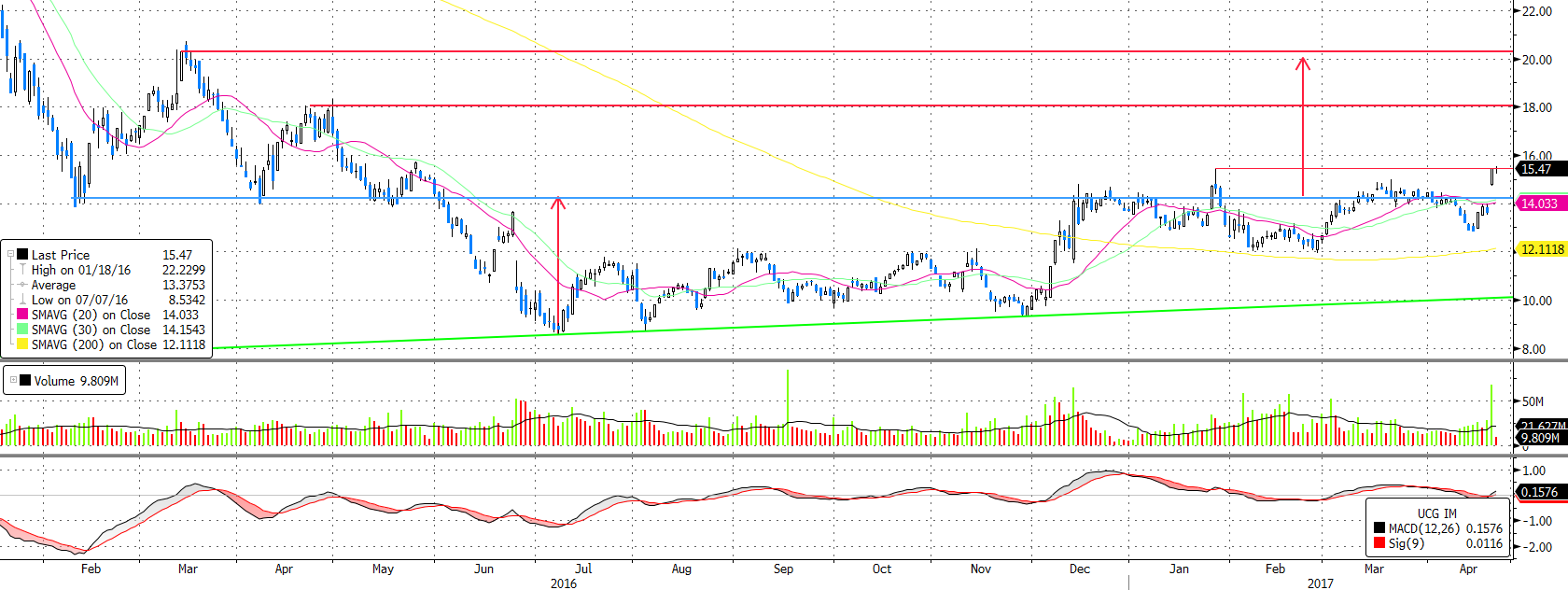Collapse the Last Price legend tree
The image size is (1568, 590).
(11, 255)
